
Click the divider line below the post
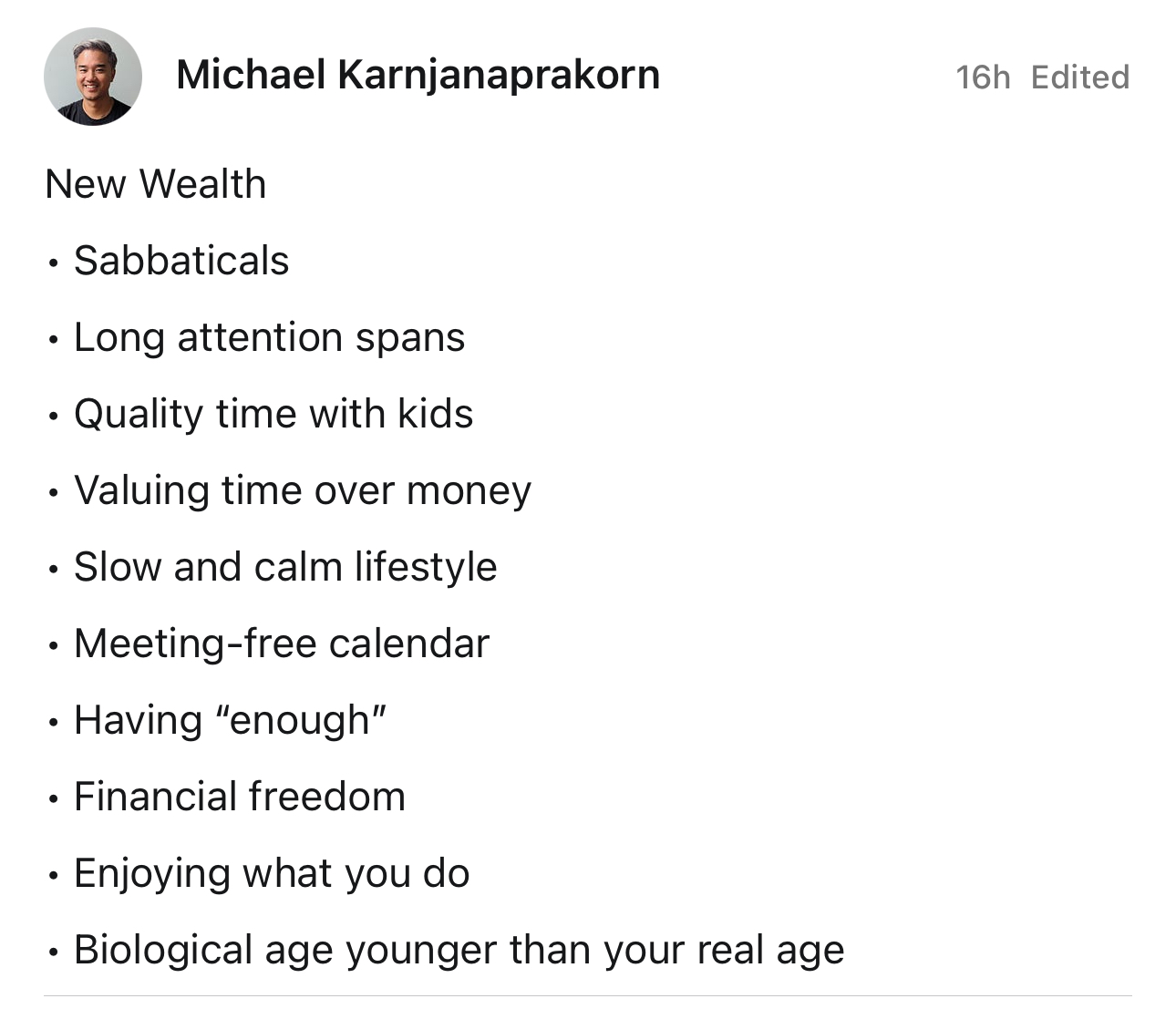(588, 996)
